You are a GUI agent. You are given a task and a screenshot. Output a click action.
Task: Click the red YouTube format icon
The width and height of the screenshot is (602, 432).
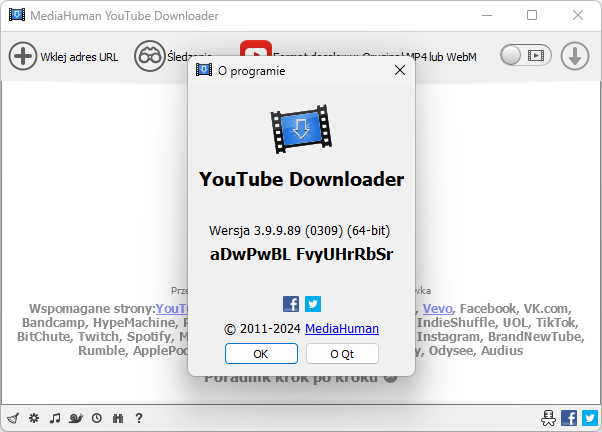[256, 49]
